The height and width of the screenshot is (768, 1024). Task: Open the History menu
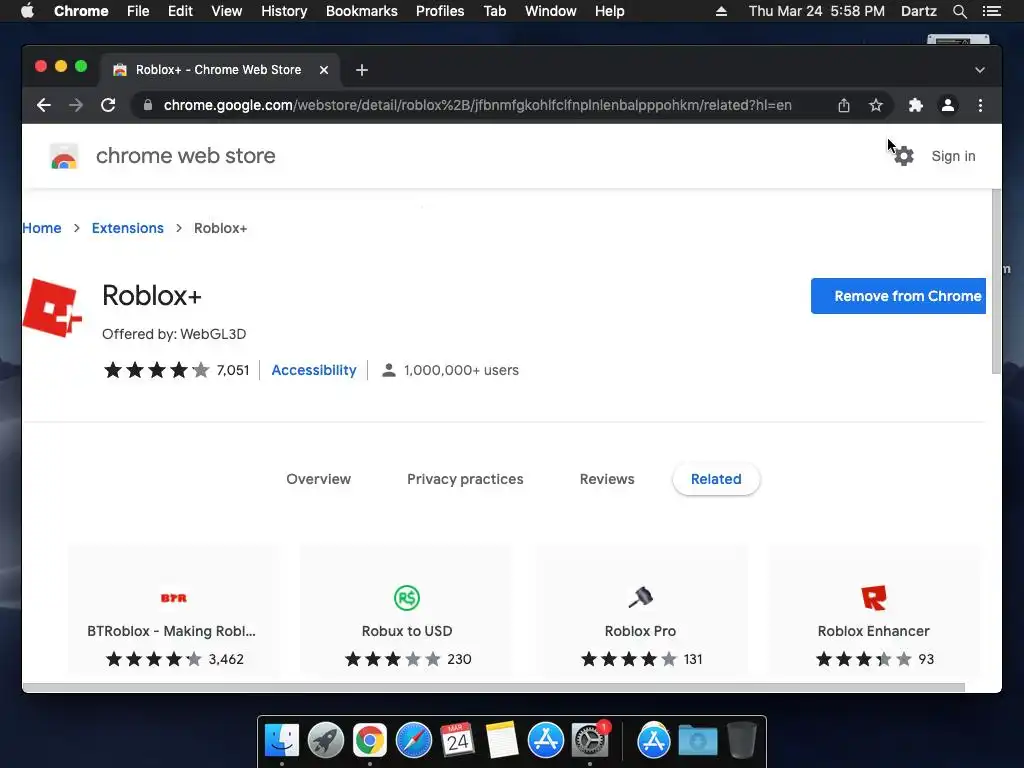tap(284, 11)
